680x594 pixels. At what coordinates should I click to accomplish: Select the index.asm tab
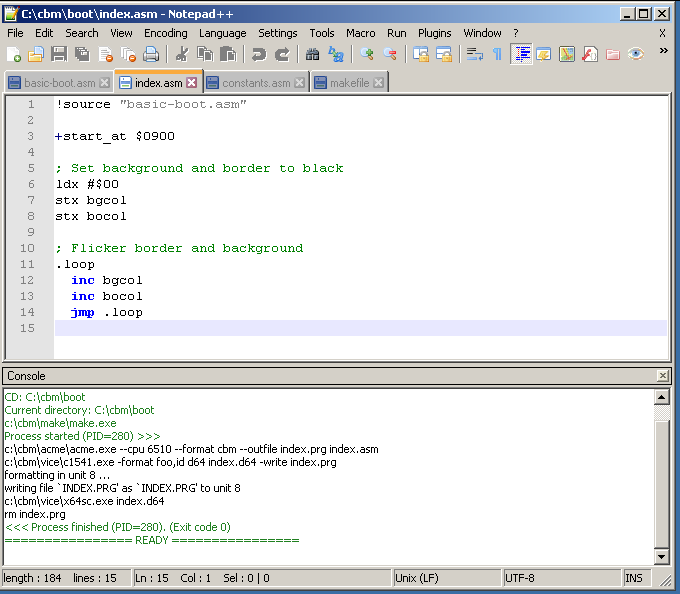coord(158,82)
